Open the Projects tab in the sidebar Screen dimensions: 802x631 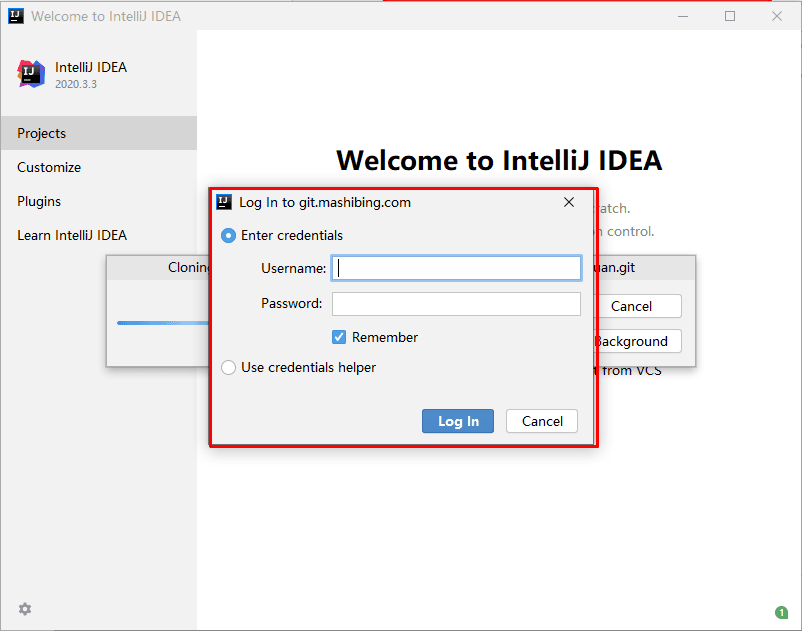pos(99,133)
